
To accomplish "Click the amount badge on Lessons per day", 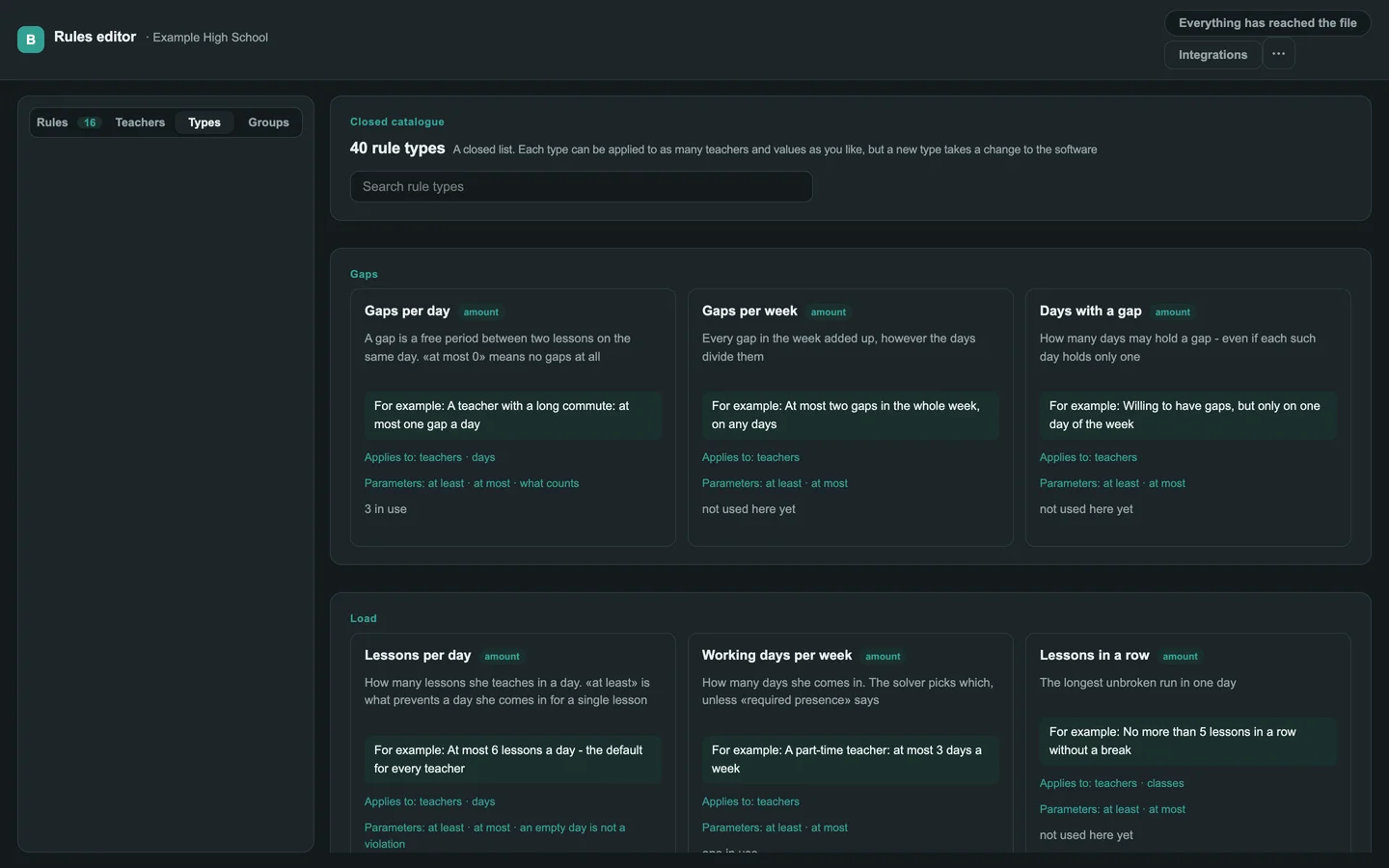I will (x=502, y=657).
